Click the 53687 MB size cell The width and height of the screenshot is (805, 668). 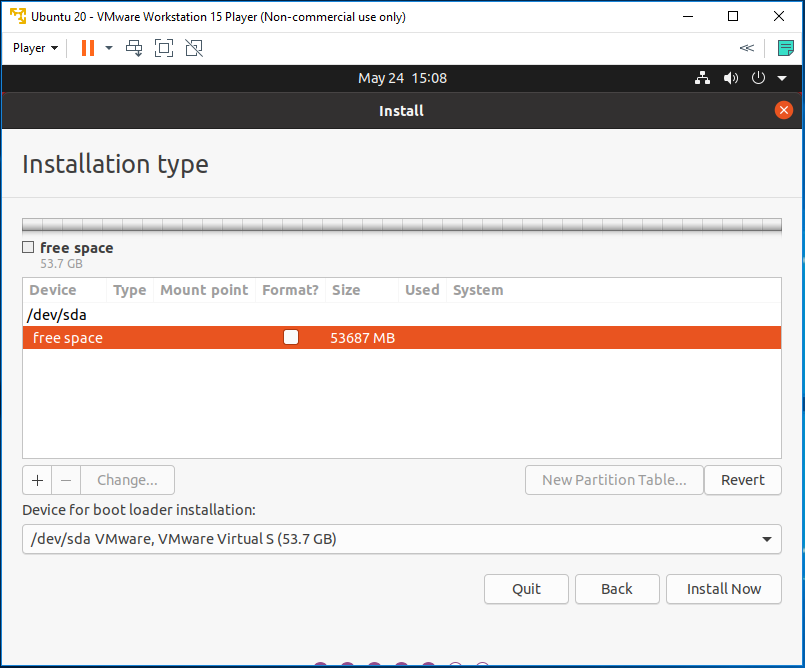pos(362,338)
